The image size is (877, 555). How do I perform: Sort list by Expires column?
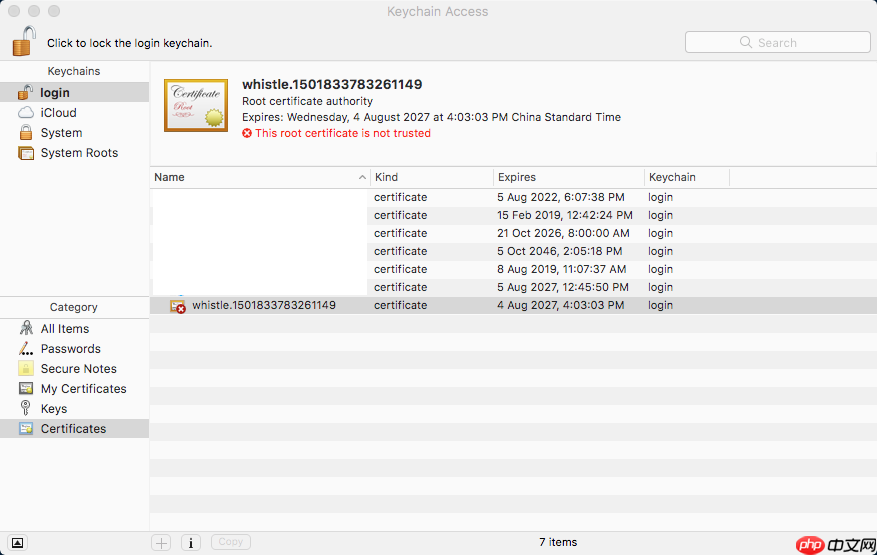(568, 177)
